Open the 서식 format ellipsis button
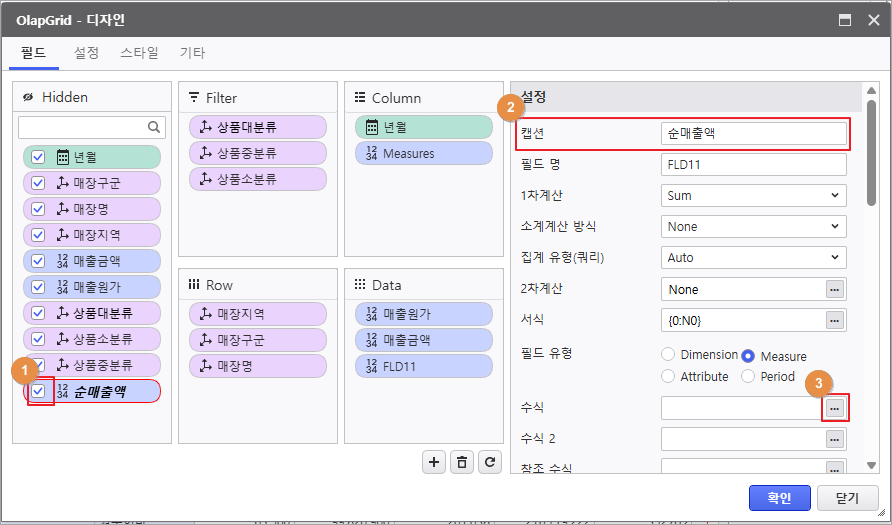 (835, 320)
